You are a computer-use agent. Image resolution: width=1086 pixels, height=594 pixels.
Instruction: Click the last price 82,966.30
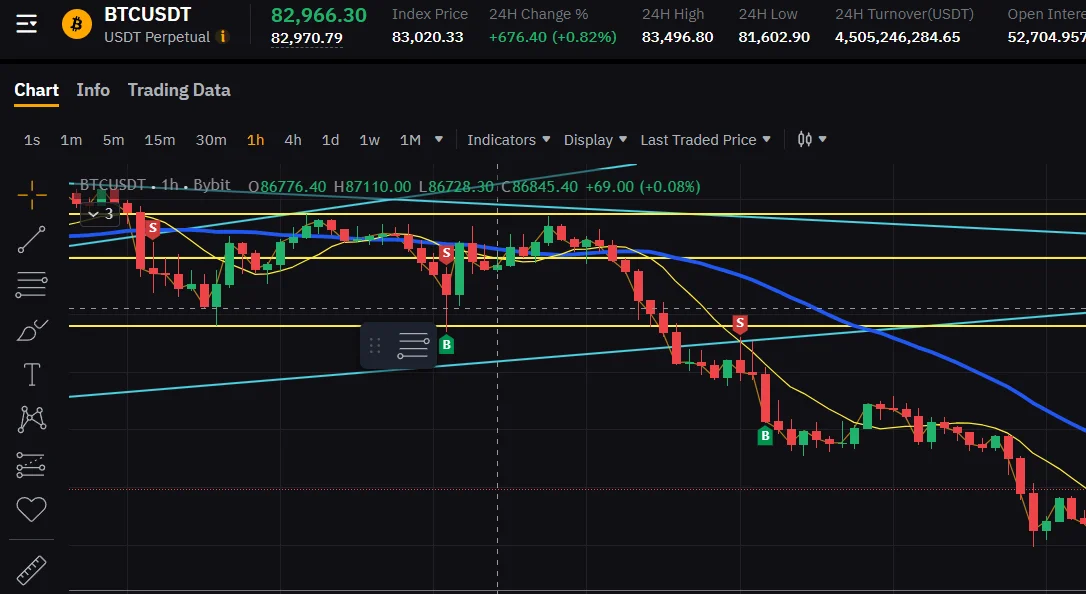tap(319, 15)
